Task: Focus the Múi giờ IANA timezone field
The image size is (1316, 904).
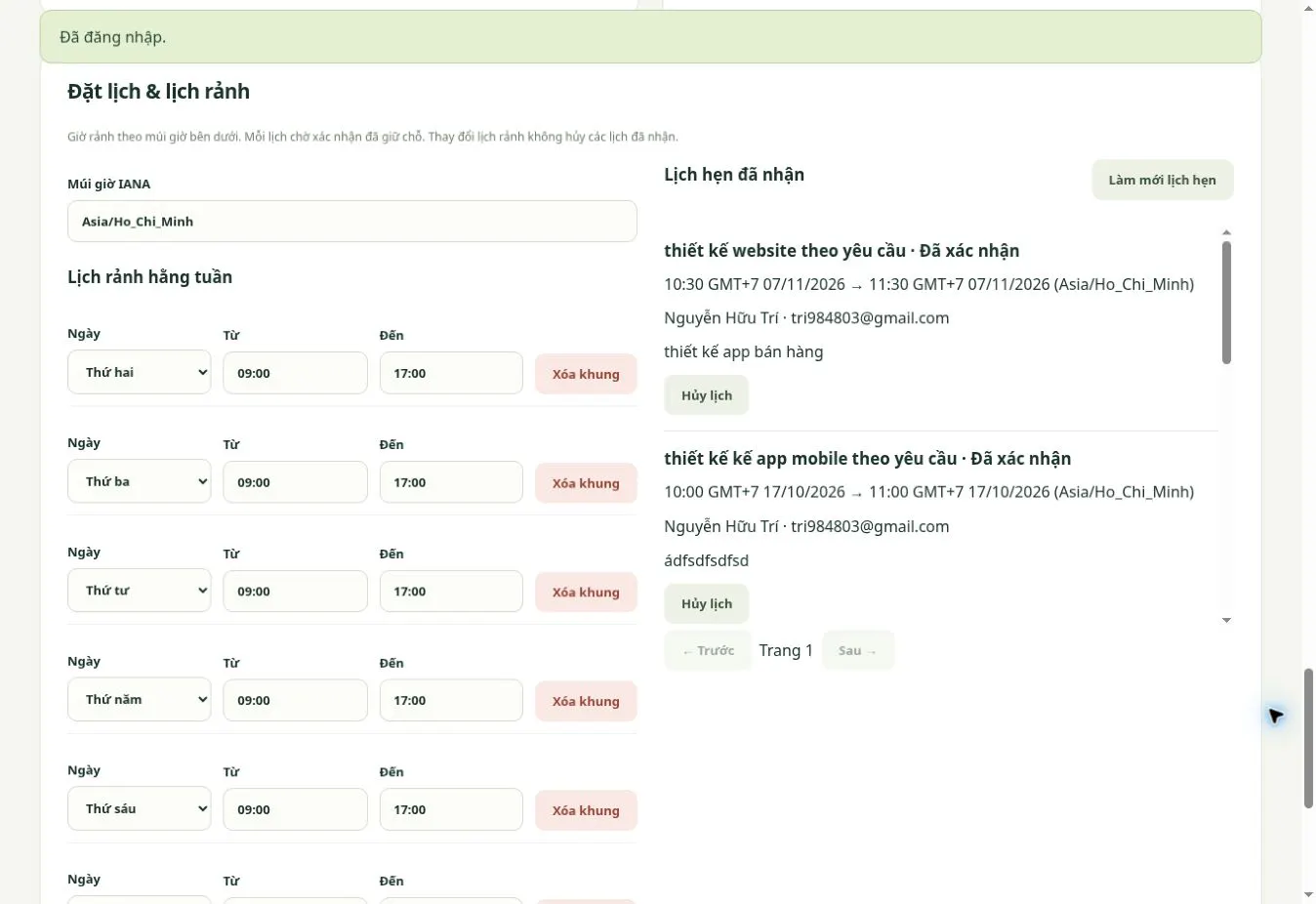Action: pyautogui.click(x=351, y=222)
